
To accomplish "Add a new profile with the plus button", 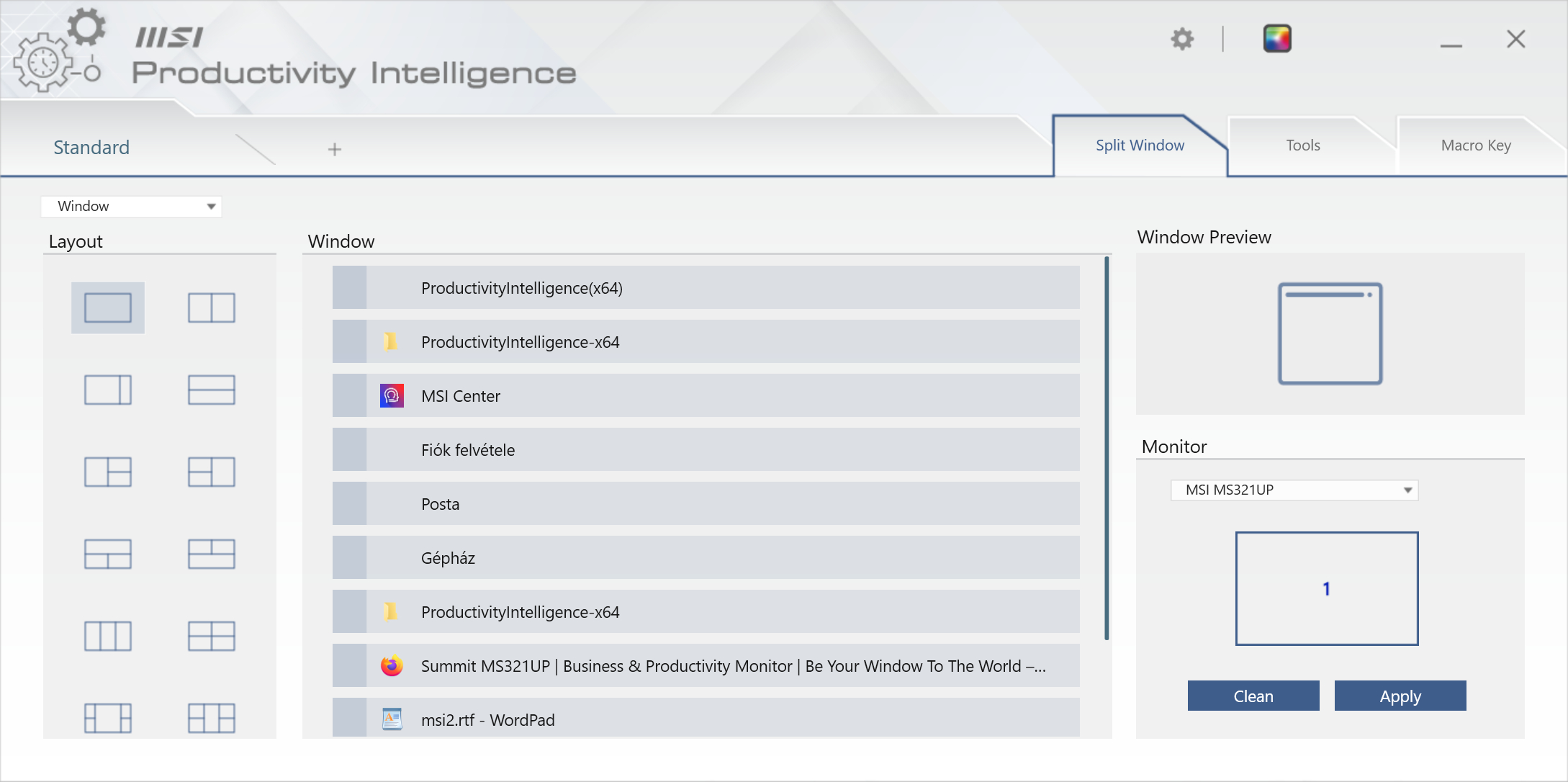I will point(335,149).
